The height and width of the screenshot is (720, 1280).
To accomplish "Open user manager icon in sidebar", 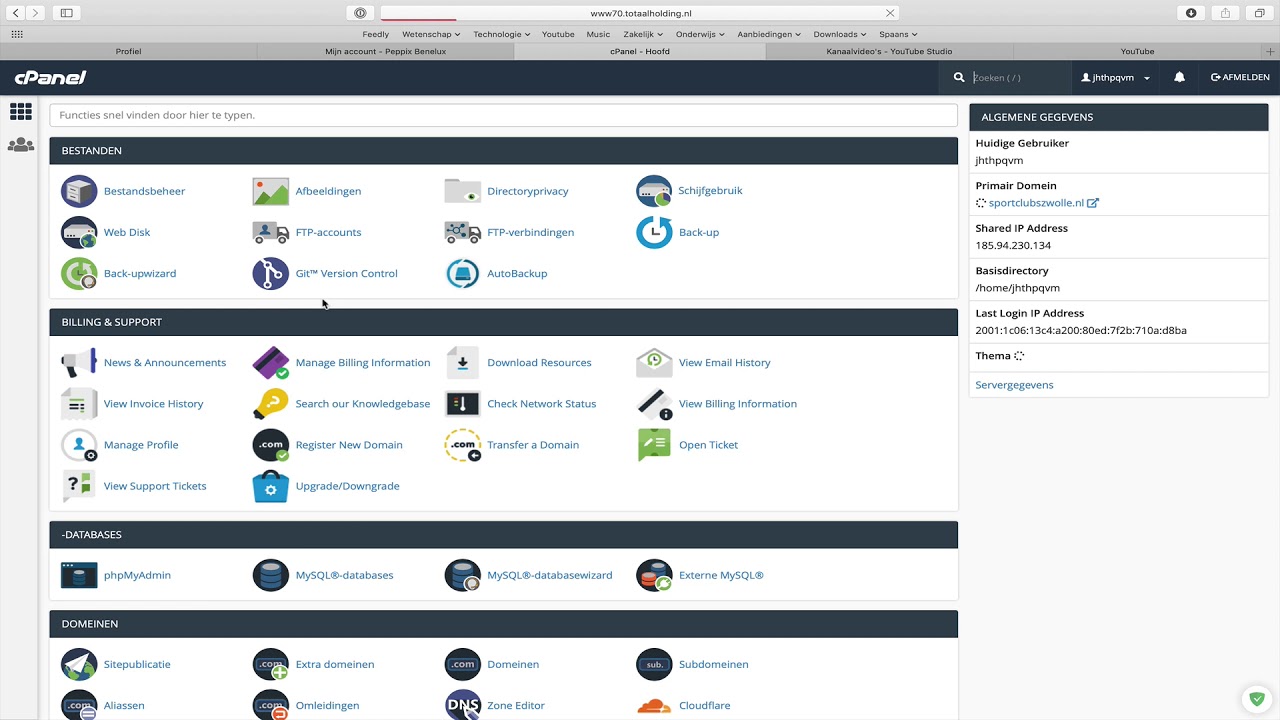I will (x=20, y=145).
